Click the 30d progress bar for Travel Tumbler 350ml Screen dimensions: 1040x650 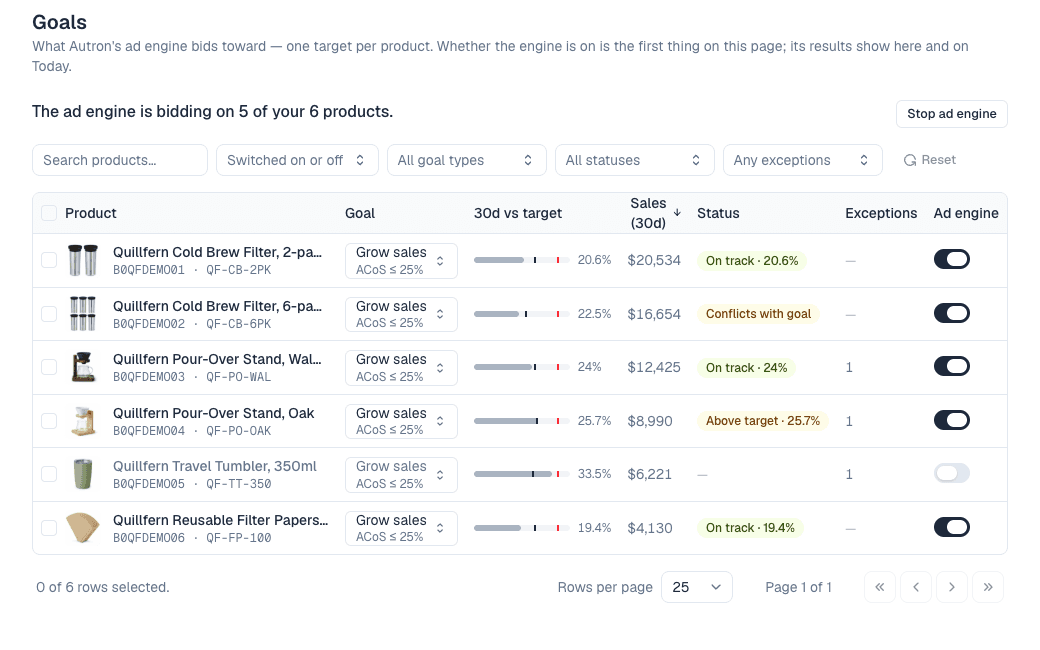521,474
